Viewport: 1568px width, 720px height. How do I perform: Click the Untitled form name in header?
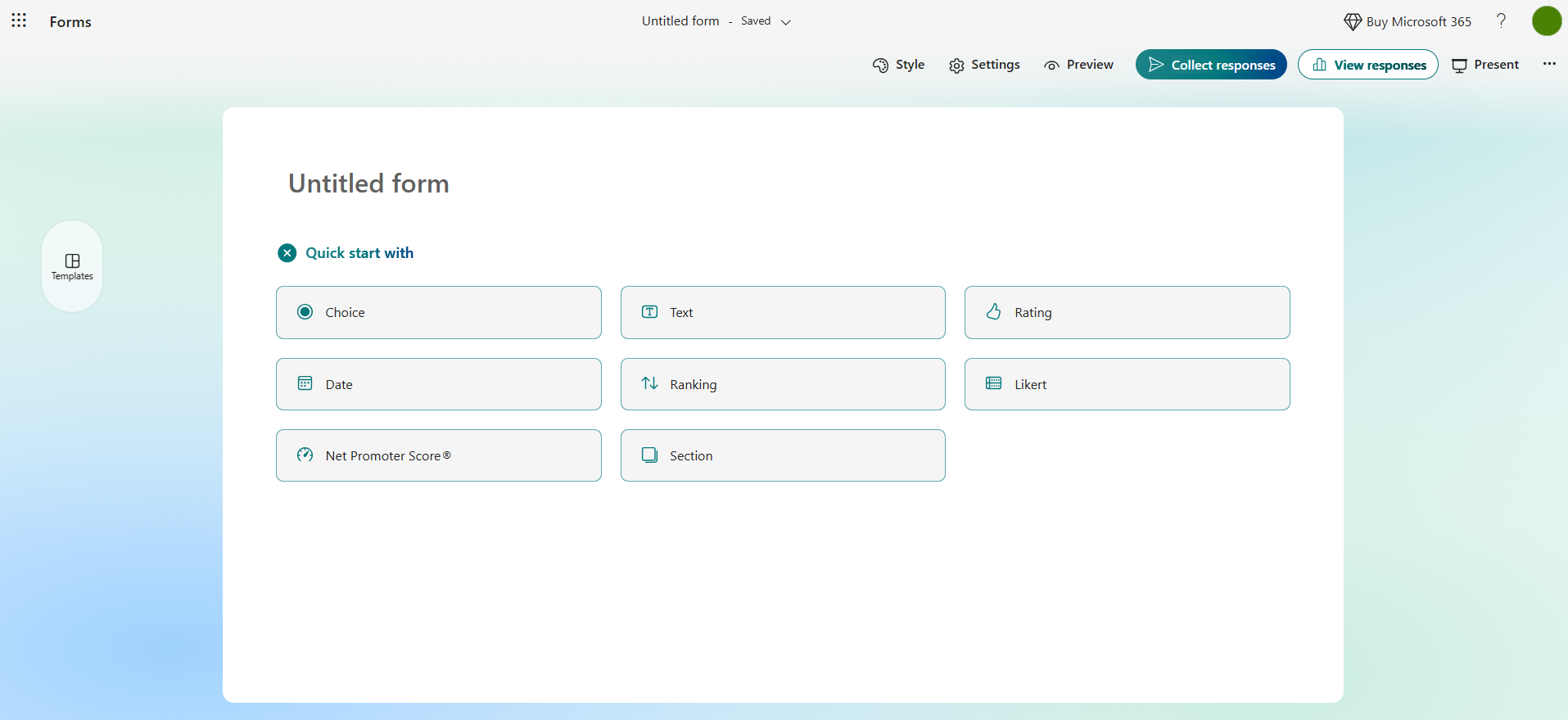click(680, 21)
